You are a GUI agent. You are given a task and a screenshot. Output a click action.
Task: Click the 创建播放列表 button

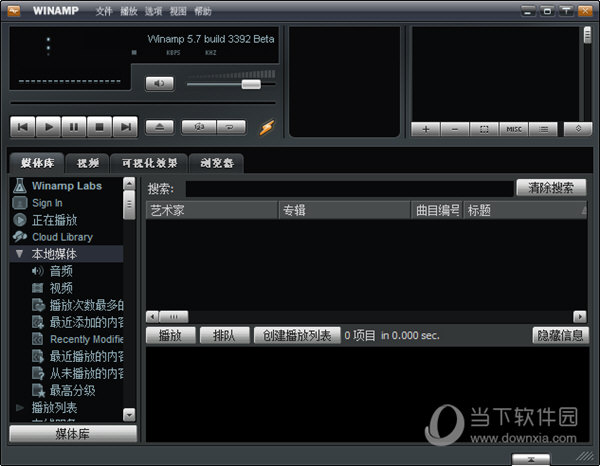pos(297,336)
